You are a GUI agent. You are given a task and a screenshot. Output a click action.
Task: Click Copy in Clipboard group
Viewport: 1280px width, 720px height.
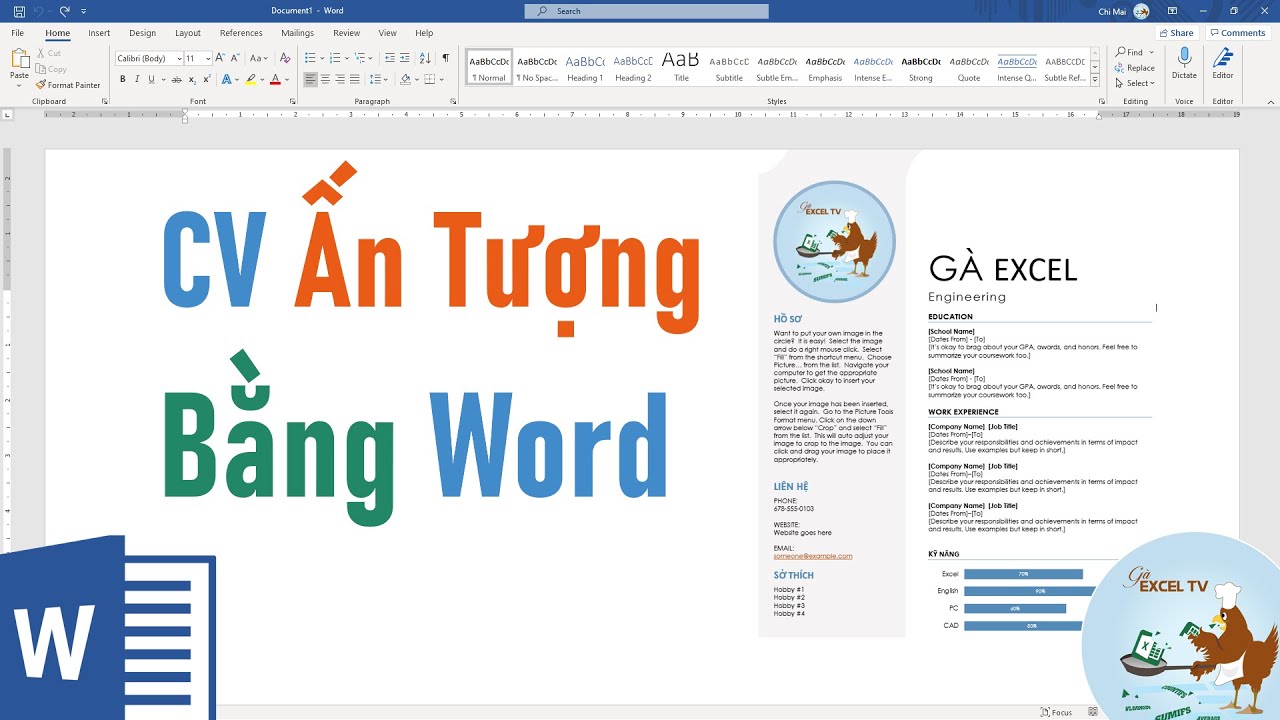[x=51, y=69]
